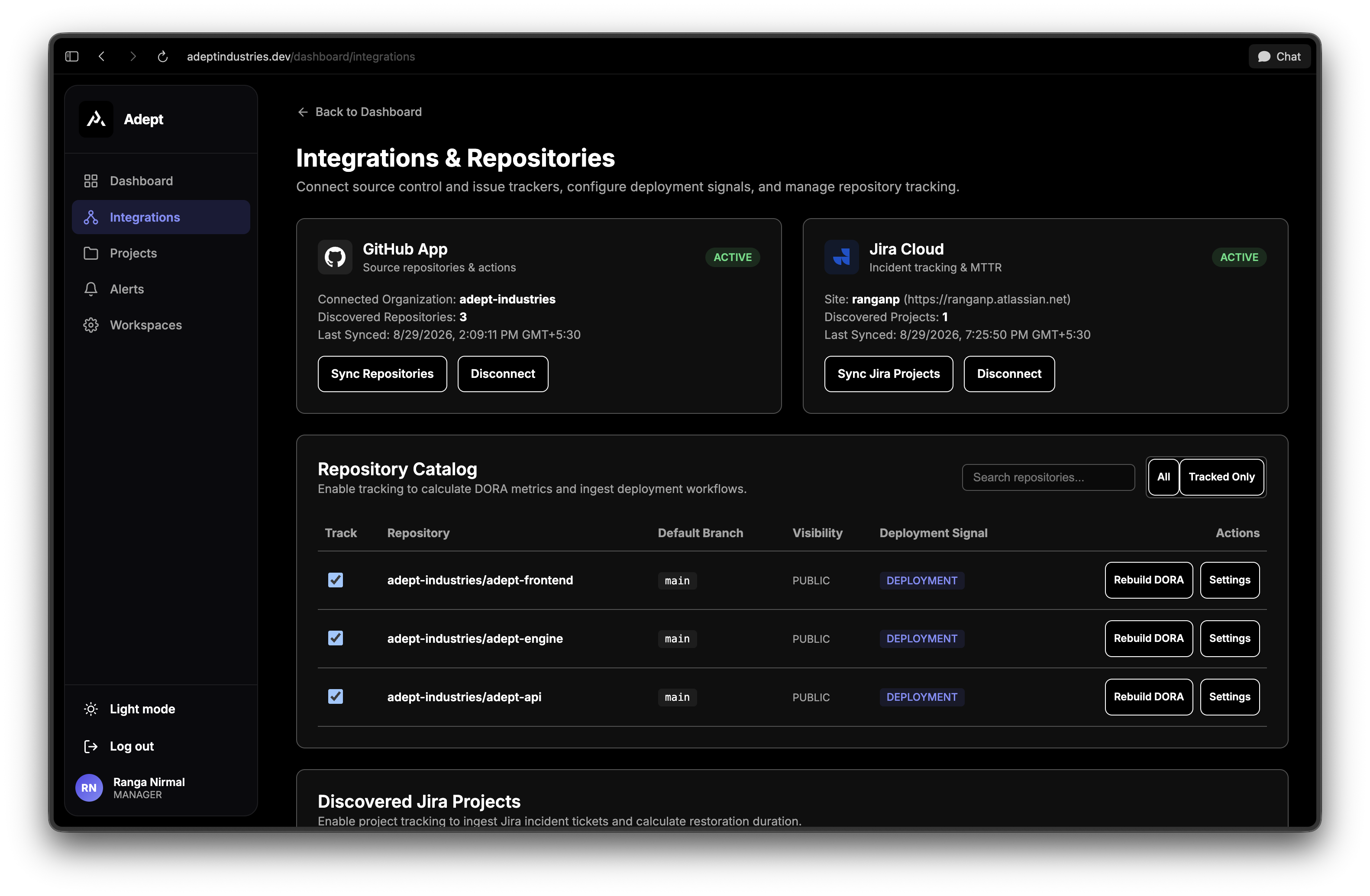
Task: Click the GitHub App ACTIVE status badge
Action: click(x=733, y=257)
